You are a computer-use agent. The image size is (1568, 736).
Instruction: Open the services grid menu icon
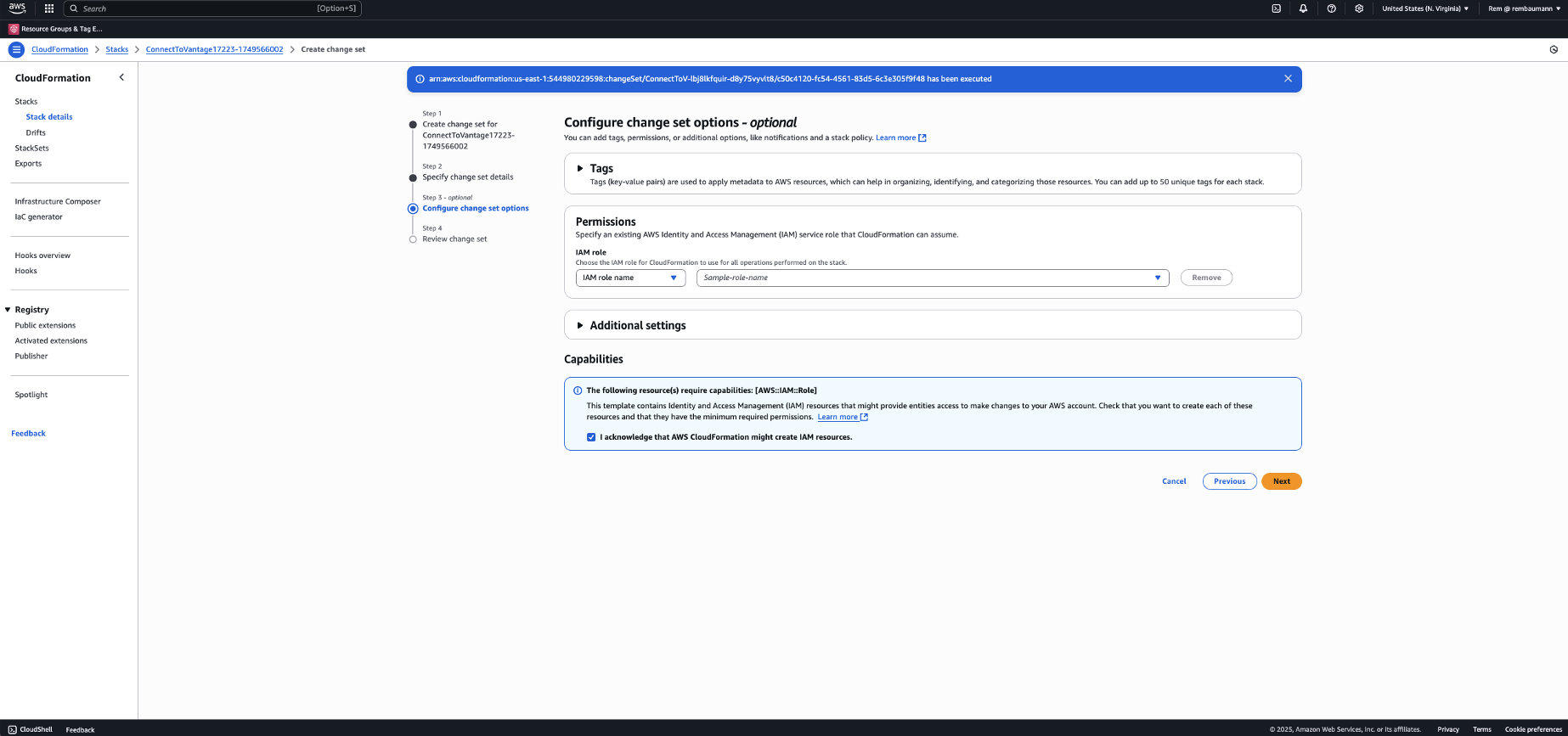point(49,8)
